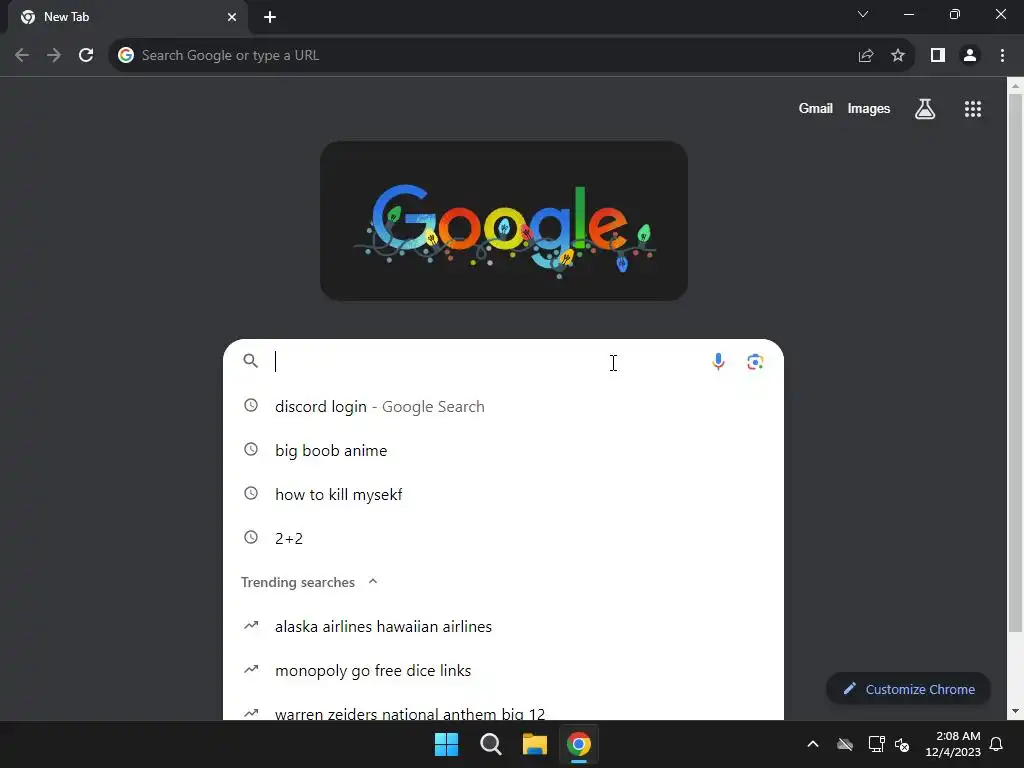1024x768 pixels.
Task: Choose 'alaska airlines hawaiian airlines' trending search
Action: [503, 626]
